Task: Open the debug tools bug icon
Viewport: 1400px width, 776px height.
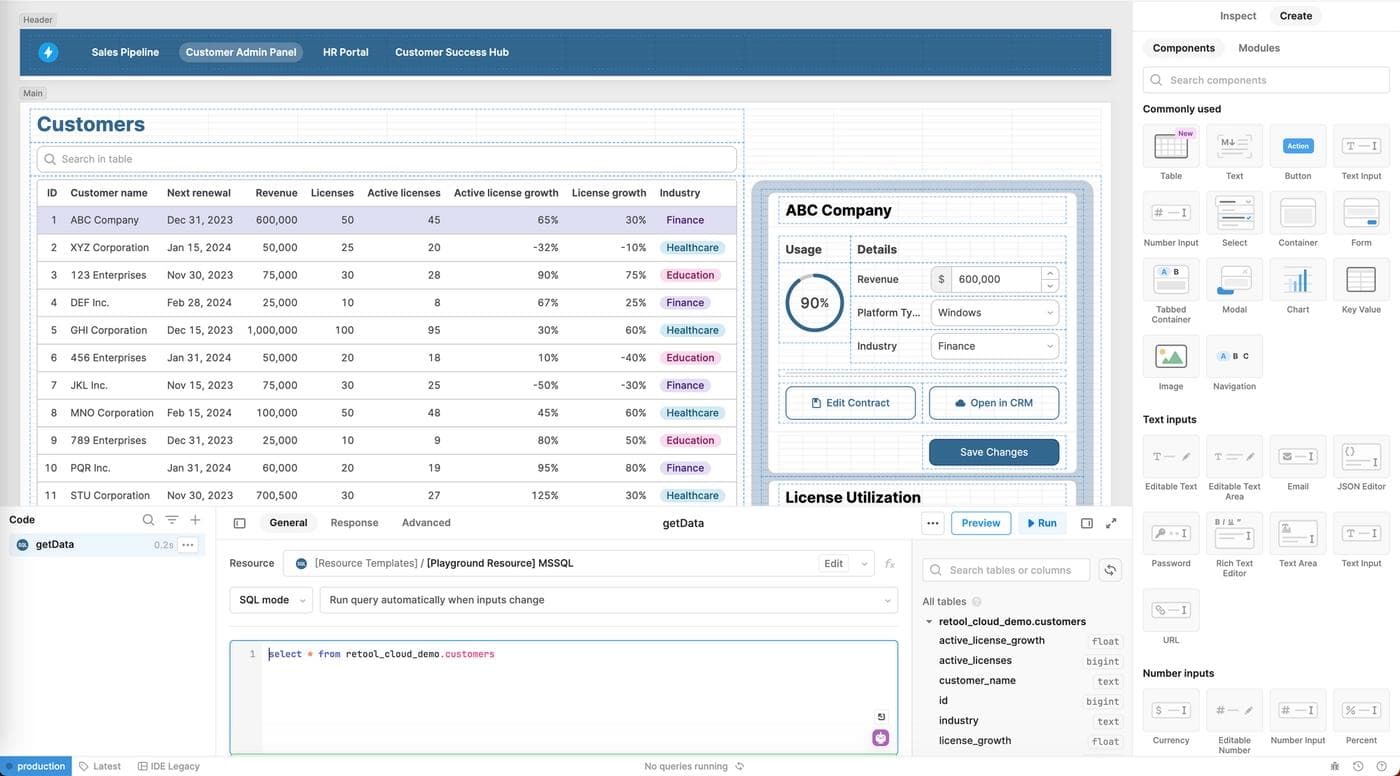Action: tap(1334, 766)
